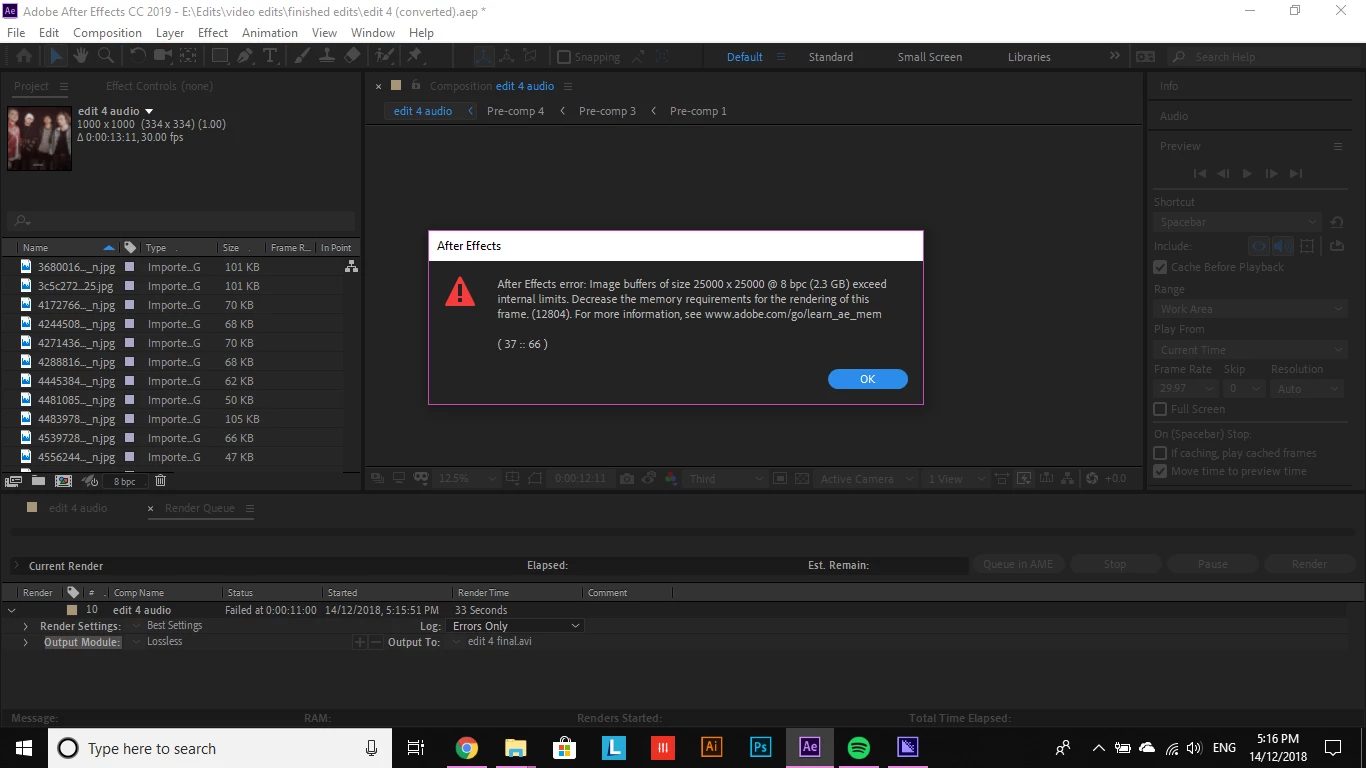This screenshot has height=768, width=1366.
Task: Select the Type text tool
Action: pyautogui.click(x=270, y=57)
